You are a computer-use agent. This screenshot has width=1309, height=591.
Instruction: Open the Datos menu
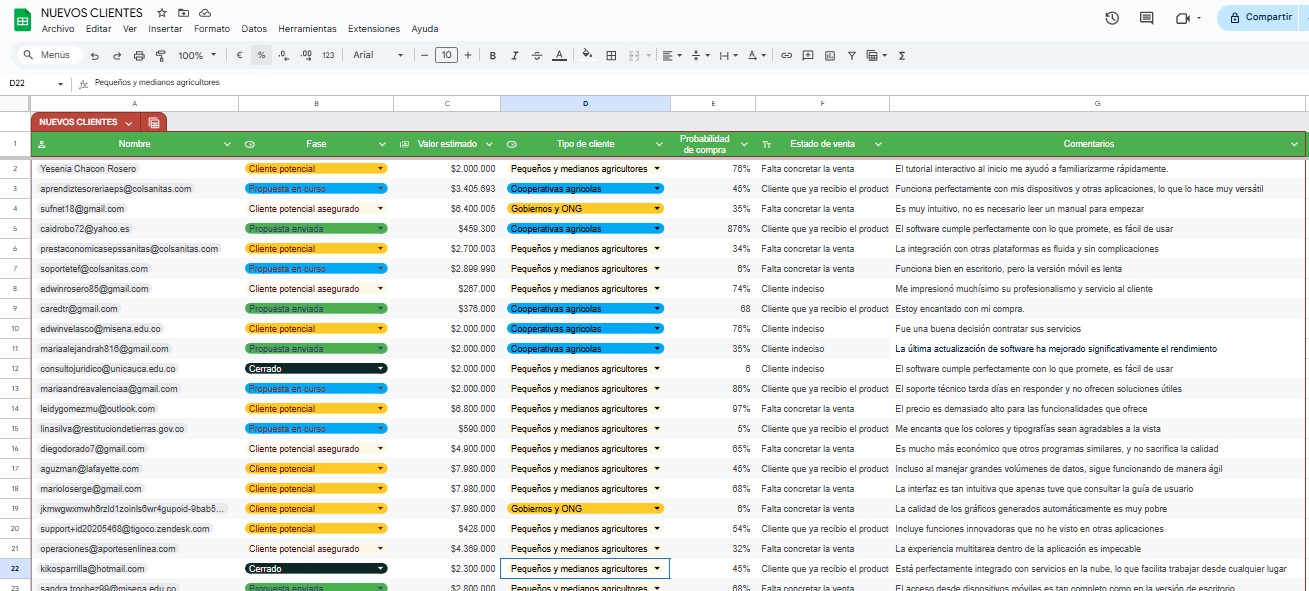tap(254, 29)
